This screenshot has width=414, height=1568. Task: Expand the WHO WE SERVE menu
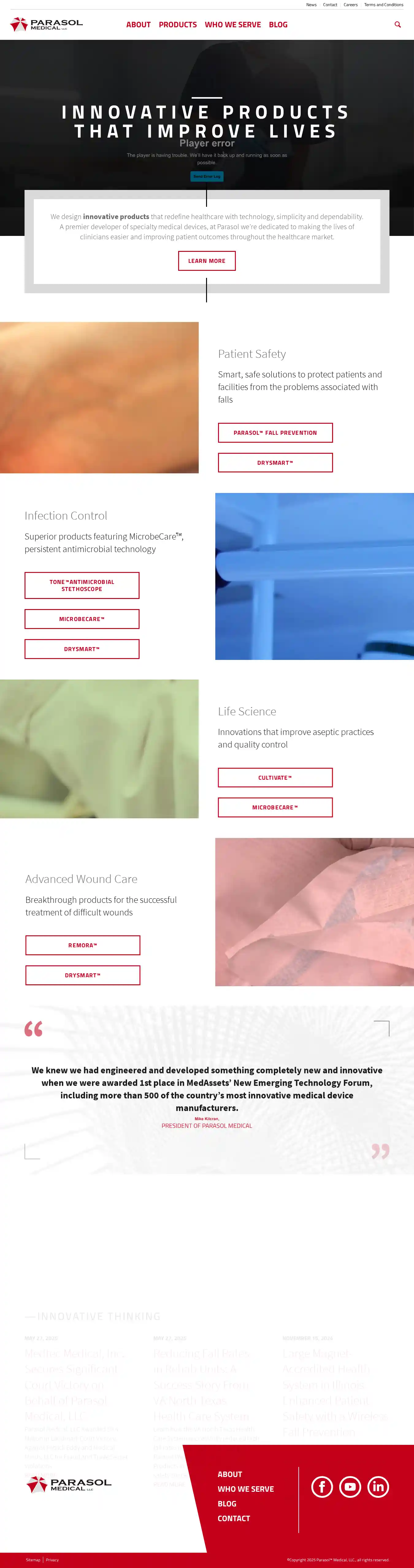[233, 25]
